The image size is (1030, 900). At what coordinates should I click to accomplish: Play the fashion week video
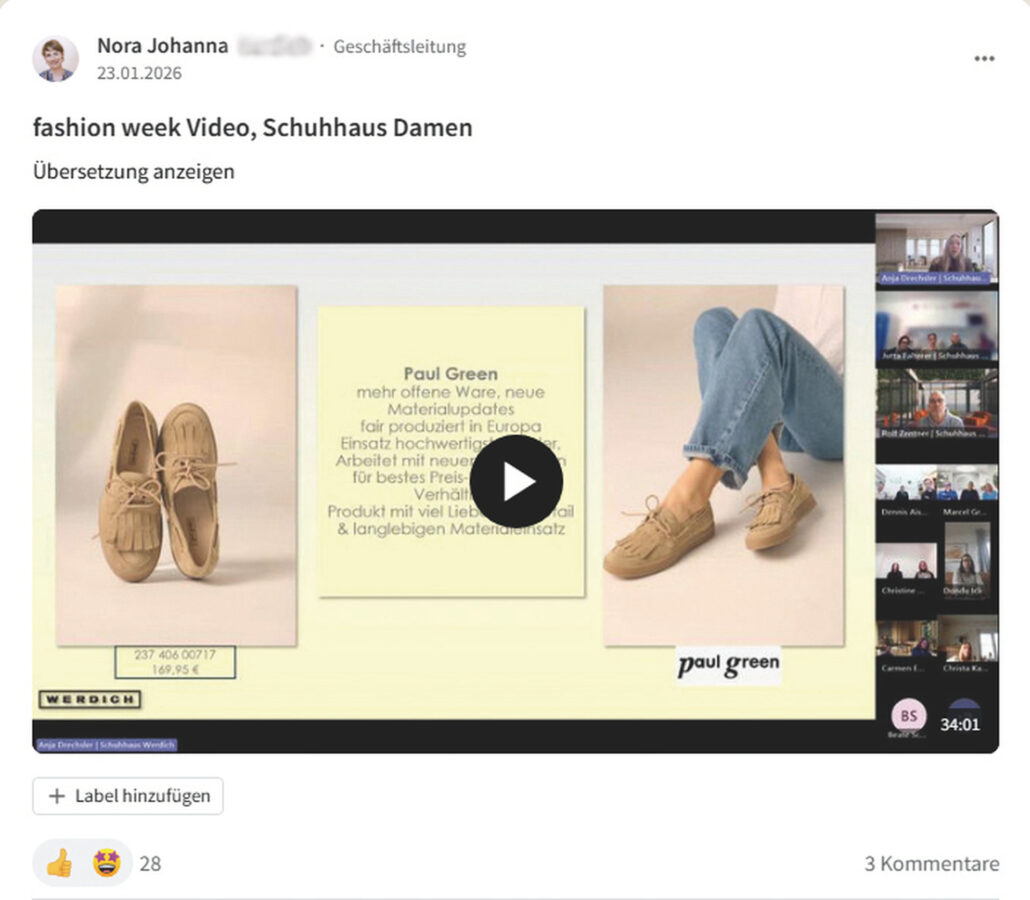click(516, 482)
